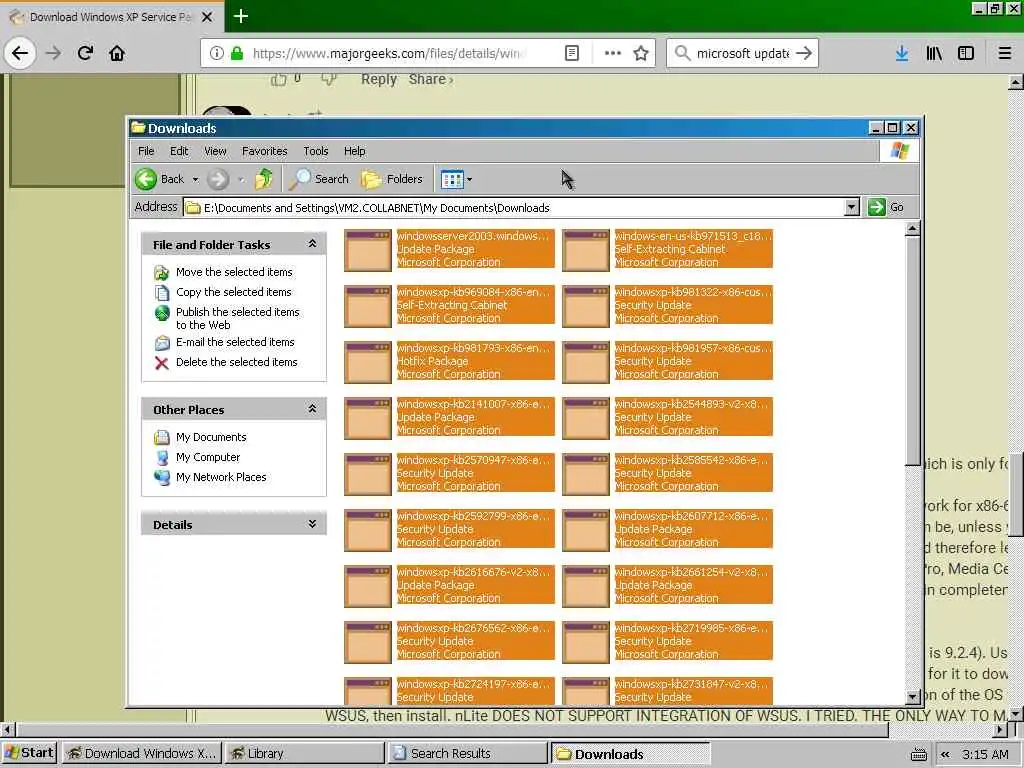Open the Windows Start menu
The image size is (1024, 768).
(x=30, y=753)
